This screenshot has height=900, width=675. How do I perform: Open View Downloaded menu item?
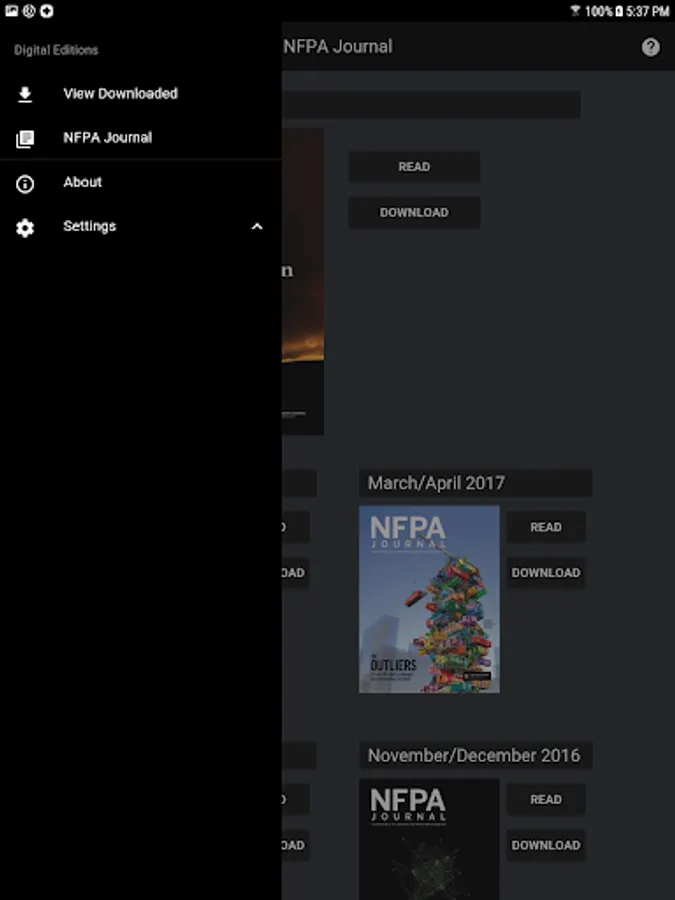(141, 94)
